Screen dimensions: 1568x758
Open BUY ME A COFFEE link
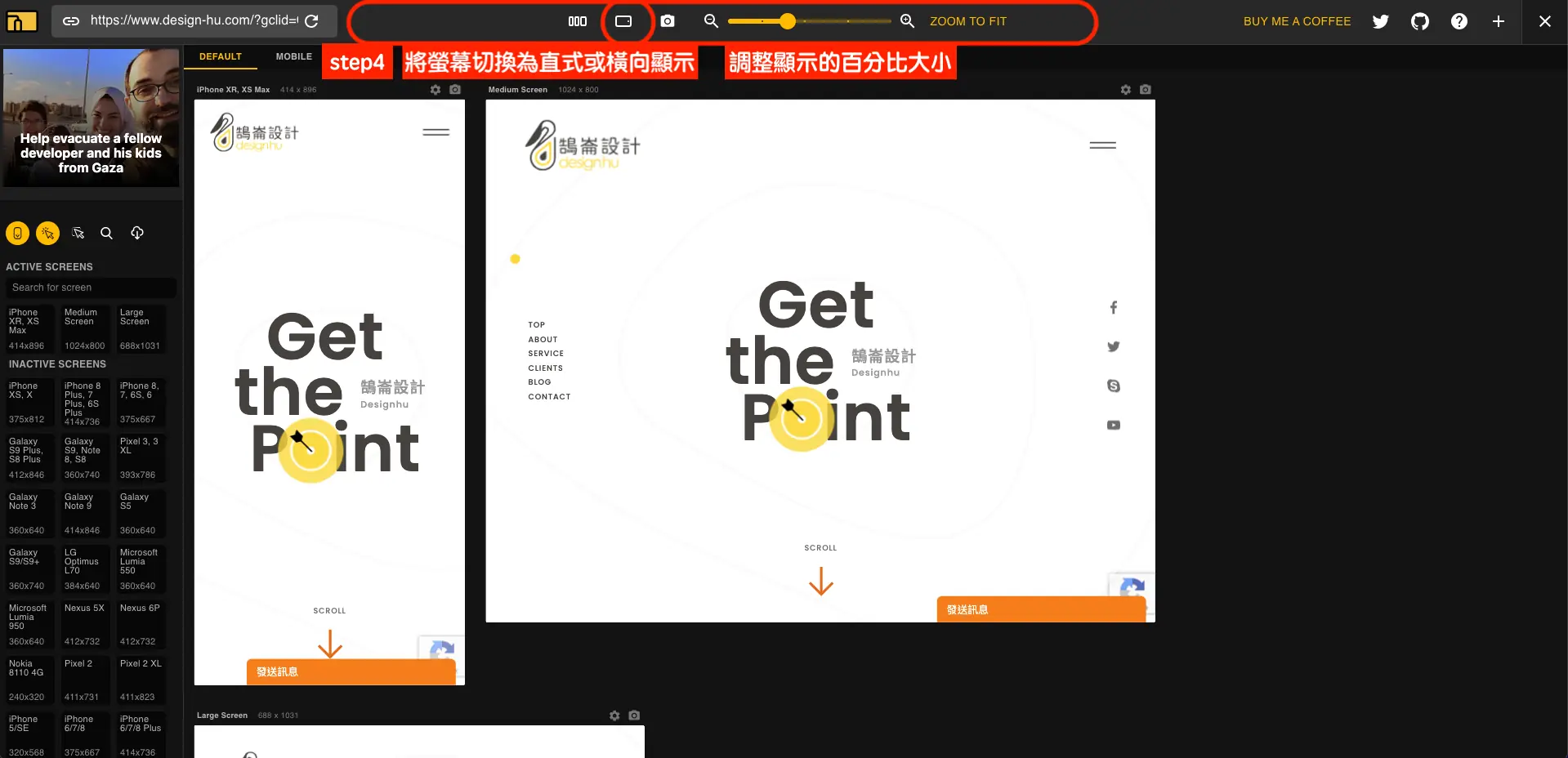click(1297, 21)
